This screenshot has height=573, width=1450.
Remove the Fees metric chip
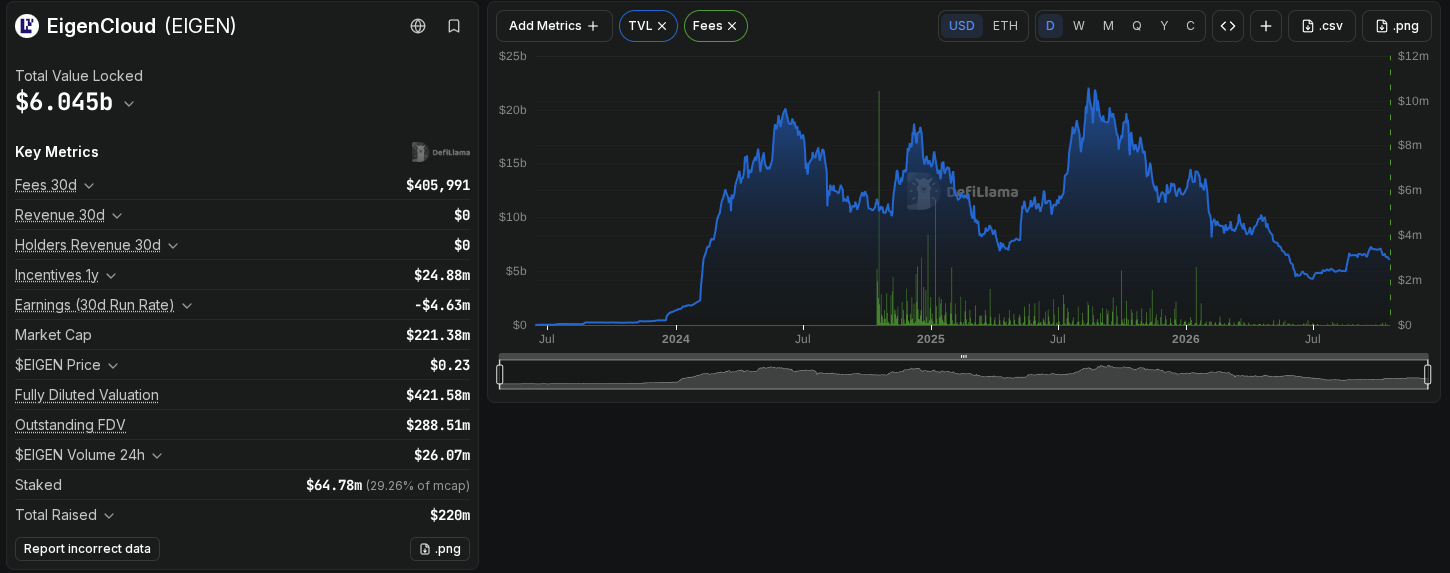(x=732, y=26)
